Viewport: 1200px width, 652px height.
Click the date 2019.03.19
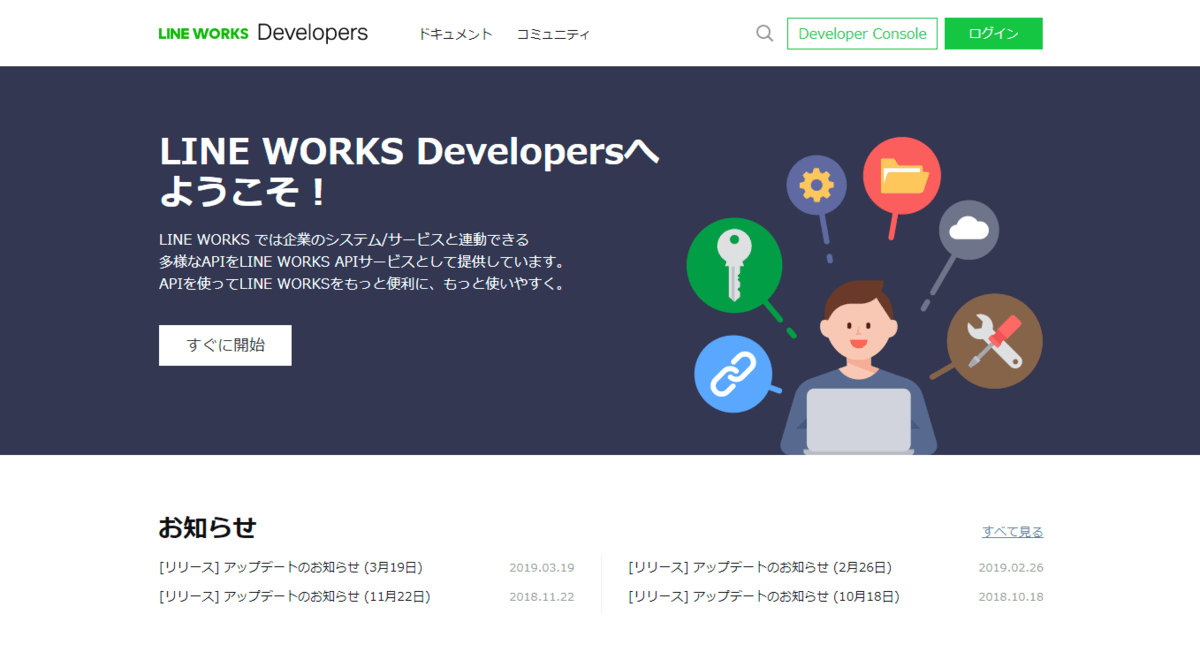(x=542, y=568)
